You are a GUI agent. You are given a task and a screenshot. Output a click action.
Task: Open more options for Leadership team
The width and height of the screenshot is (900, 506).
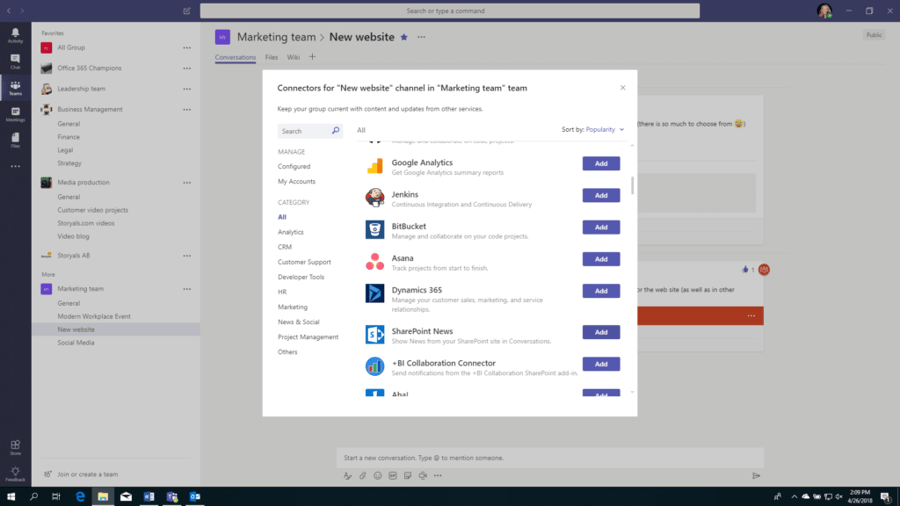coord(187,89)
